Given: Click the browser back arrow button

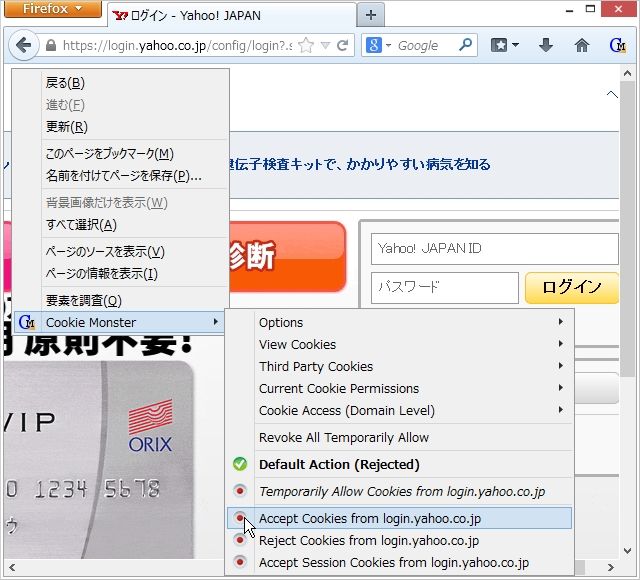Looking at the screenshot, I should [23, 45].
